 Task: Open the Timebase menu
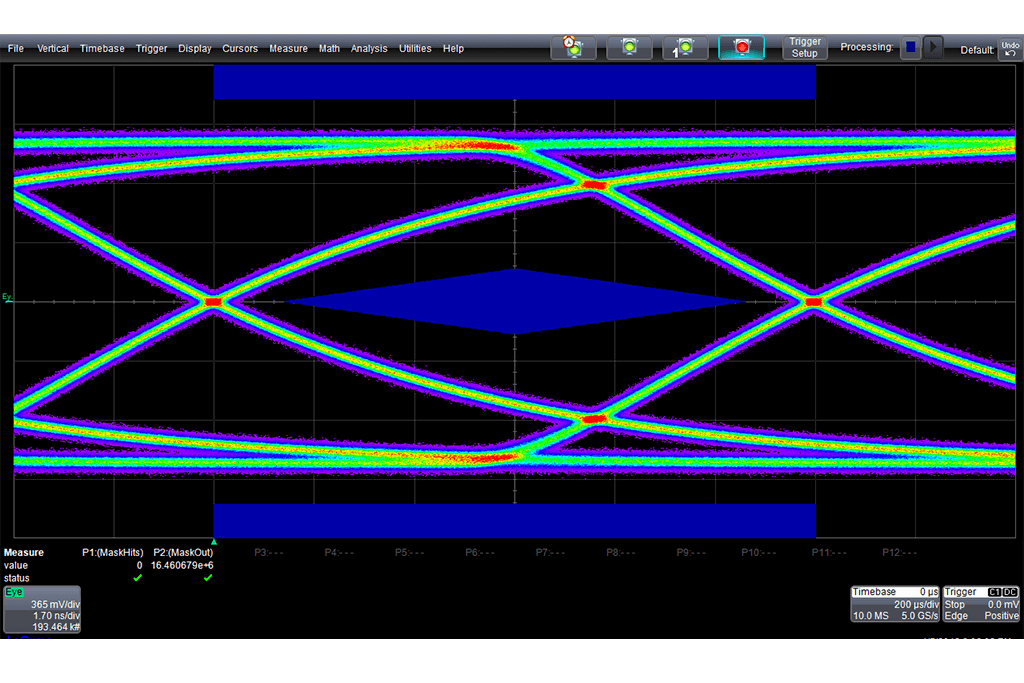point(102,48)
